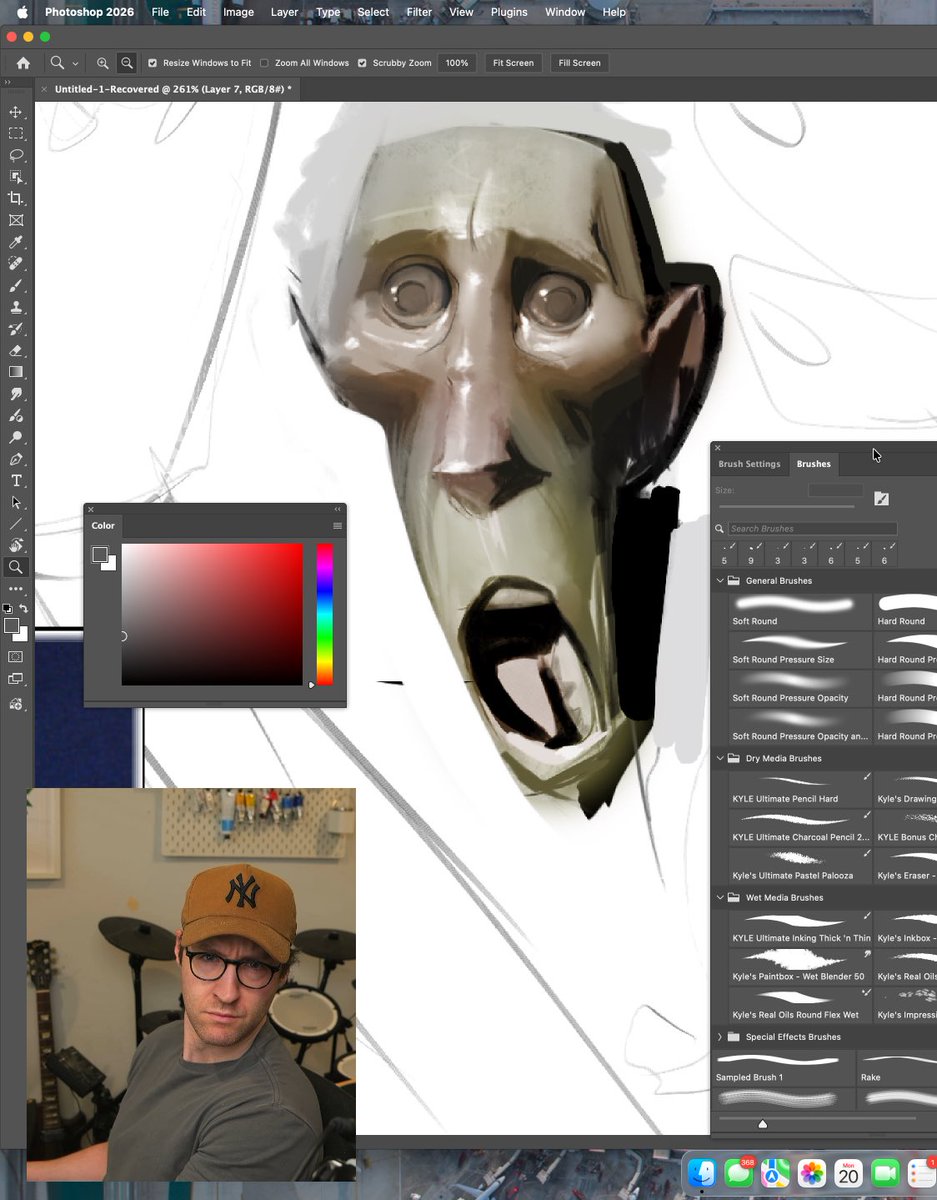Click the Search Brushes field
The image size is (937, 1200).
(812, 529)
